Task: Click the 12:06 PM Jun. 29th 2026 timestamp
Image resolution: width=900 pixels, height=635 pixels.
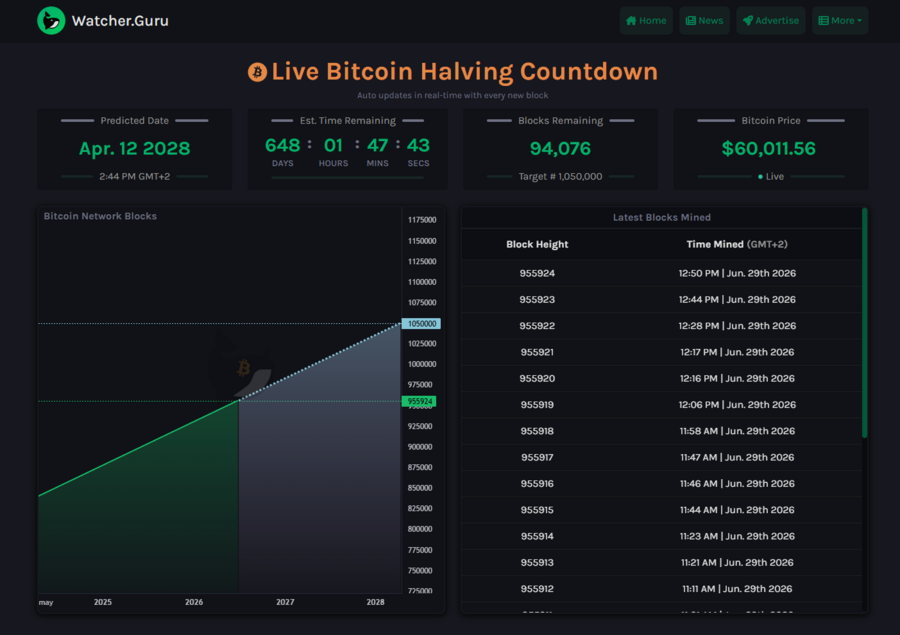Action: pyautogui.click(x=737, y=405)
